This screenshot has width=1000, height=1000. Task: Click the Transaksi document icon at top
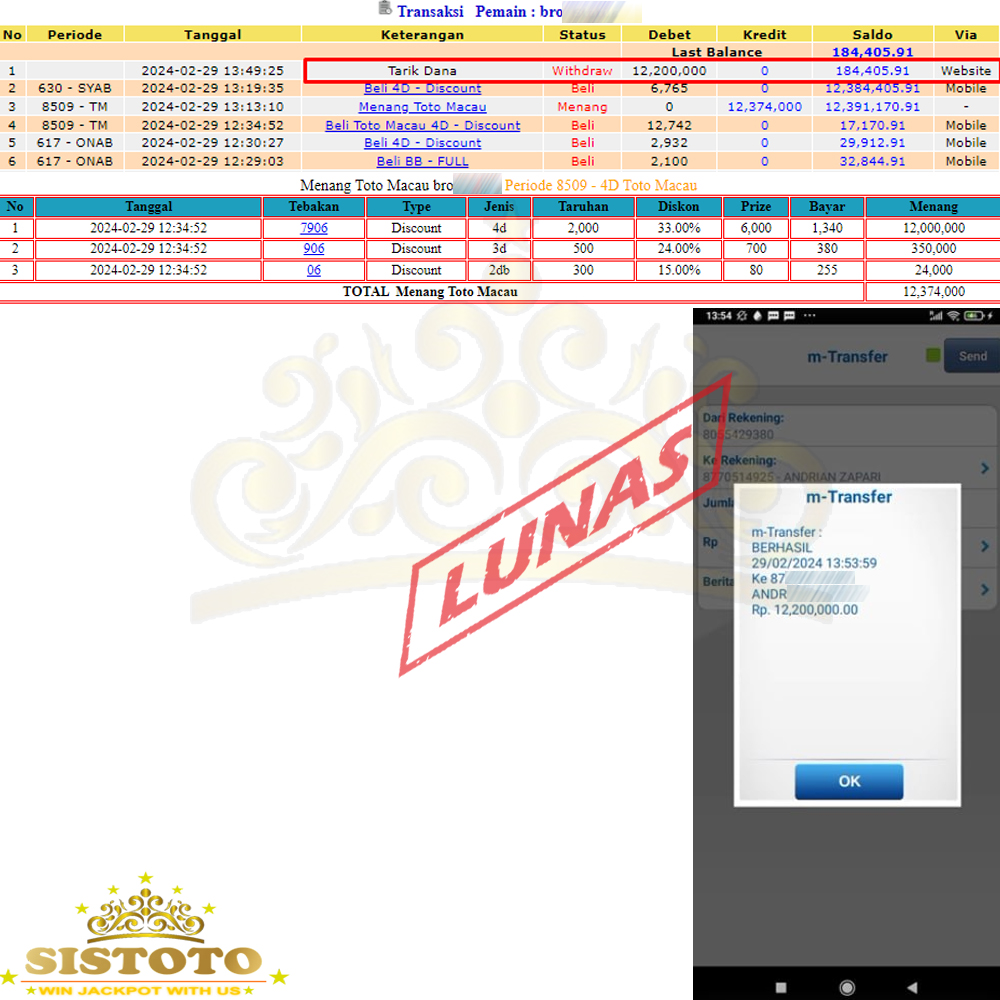pos(385,10)
